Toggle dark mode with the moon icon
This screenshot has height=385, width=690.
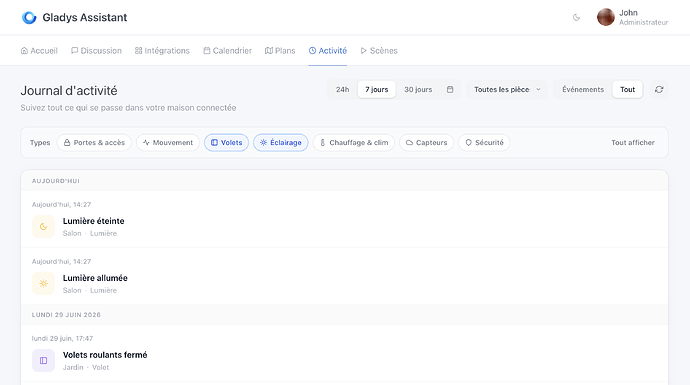point(576,18)
